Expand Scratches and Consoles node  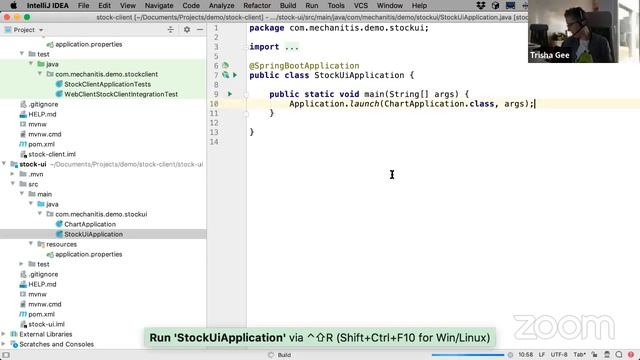pyautogui.click(x=4, y=344)
